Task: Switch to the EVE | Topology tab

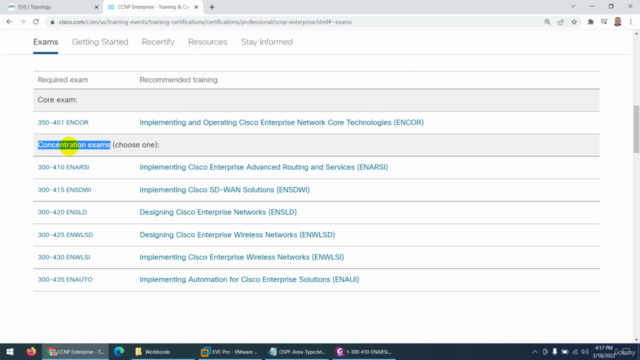Action: 51,7
